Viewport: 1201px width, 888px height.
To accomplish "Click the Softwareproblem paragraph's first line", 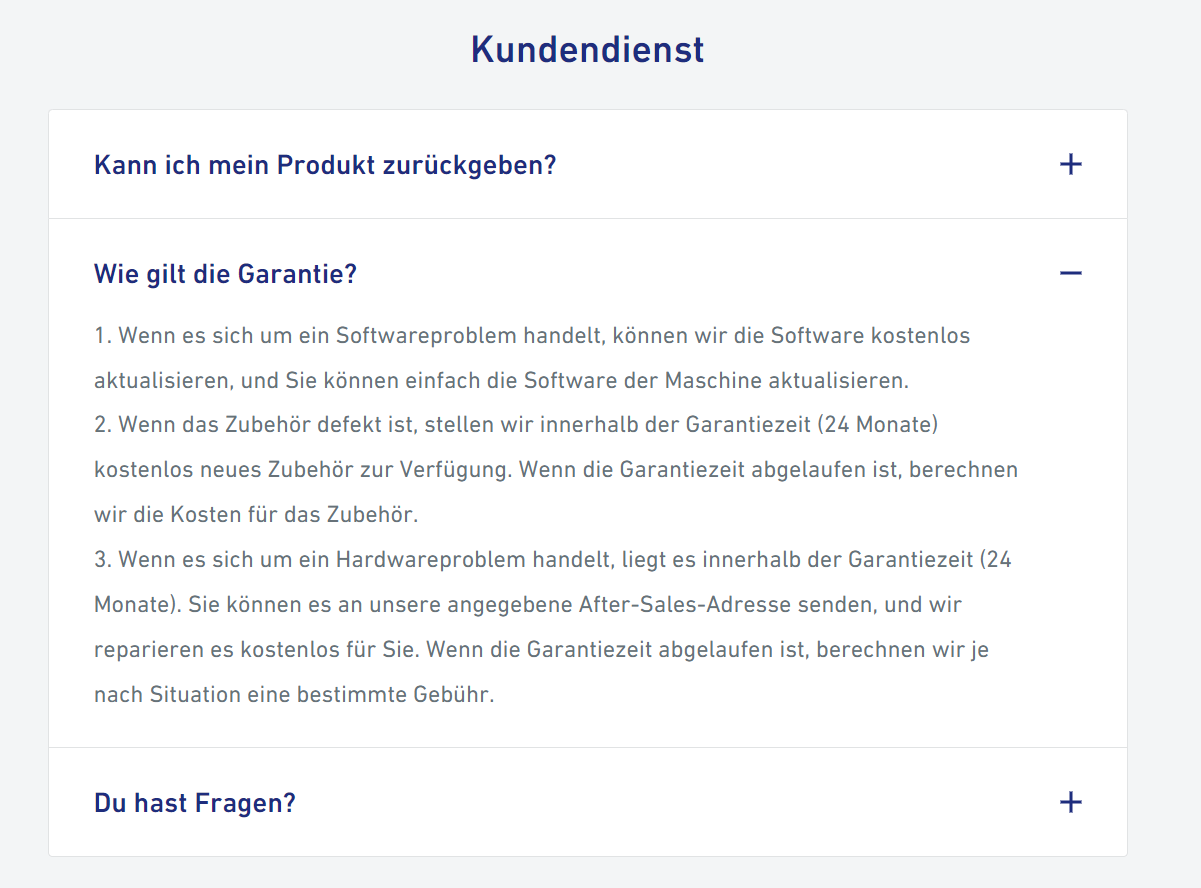I will (531, 335).
